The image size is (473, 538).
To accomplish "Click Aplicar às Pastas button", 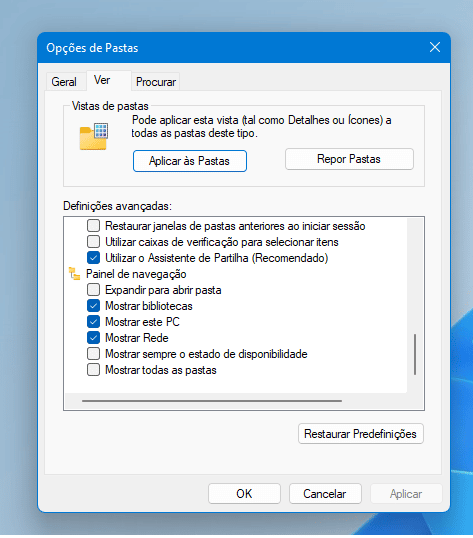I will click(190, 161).
